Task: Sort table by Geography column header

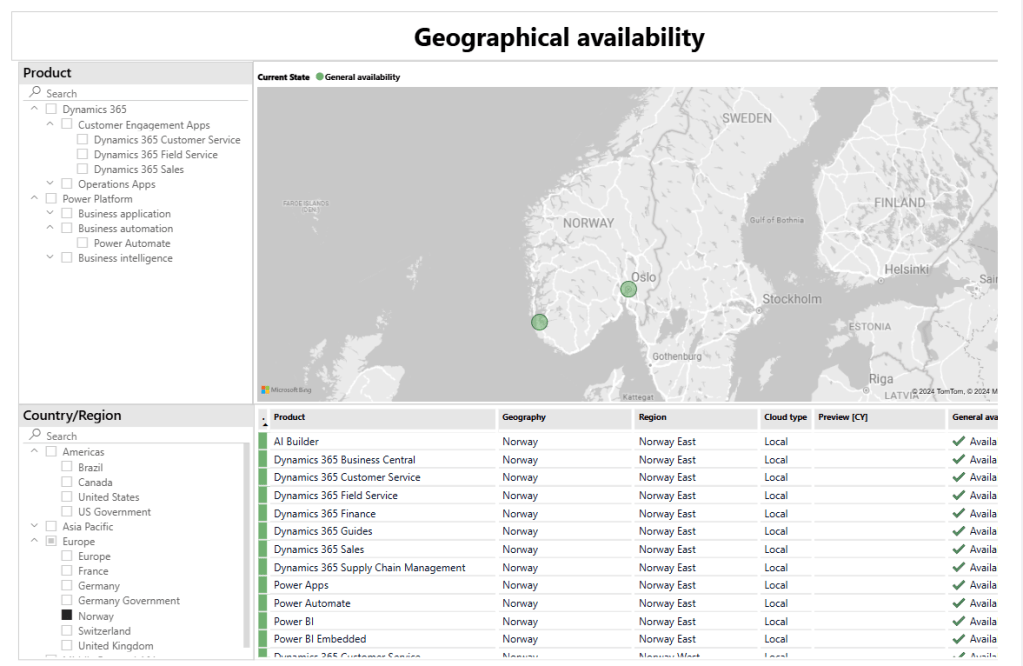Action: pos(524,418)
